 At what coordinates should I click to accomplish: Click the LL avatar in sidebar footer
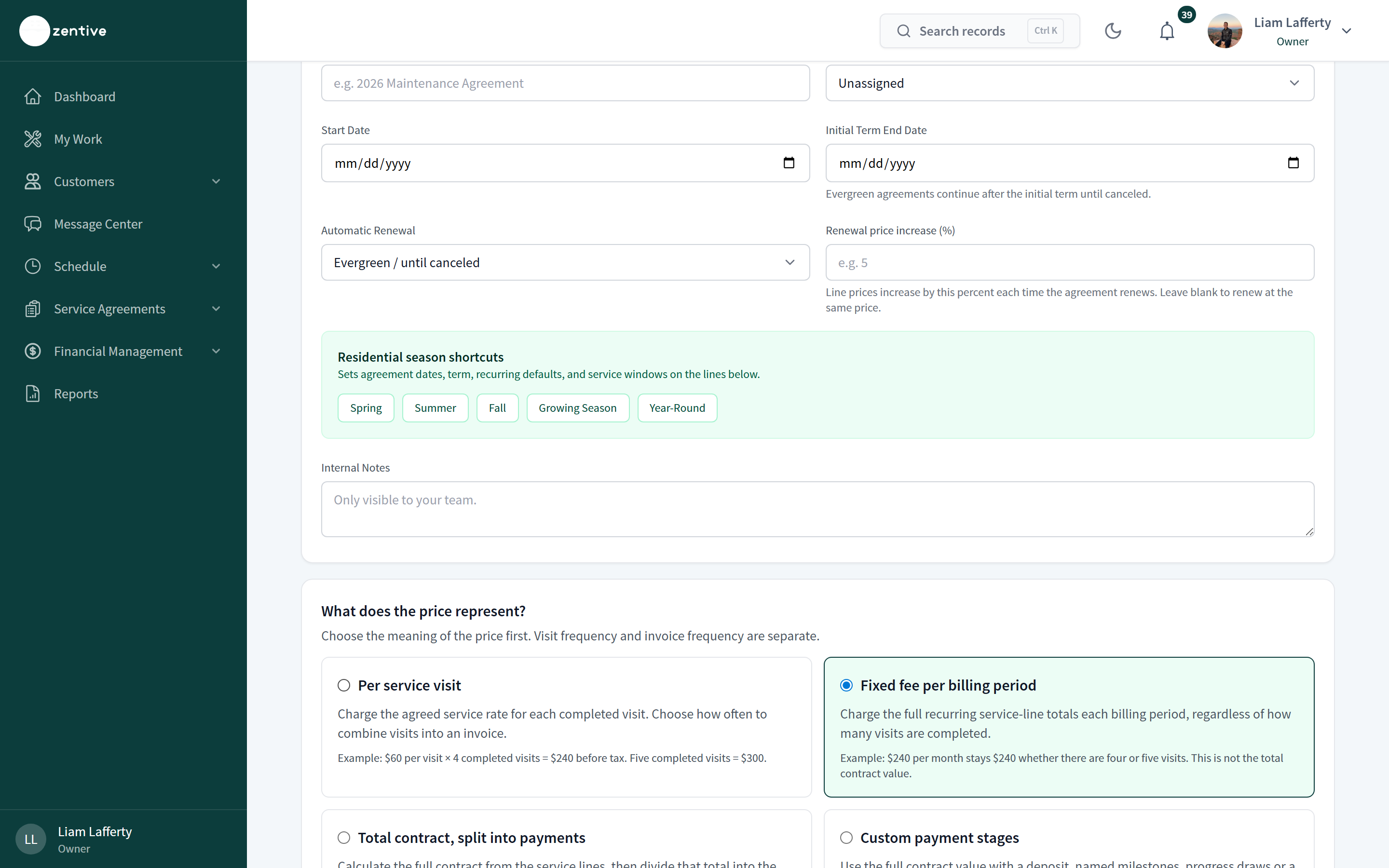pos(31,839)
